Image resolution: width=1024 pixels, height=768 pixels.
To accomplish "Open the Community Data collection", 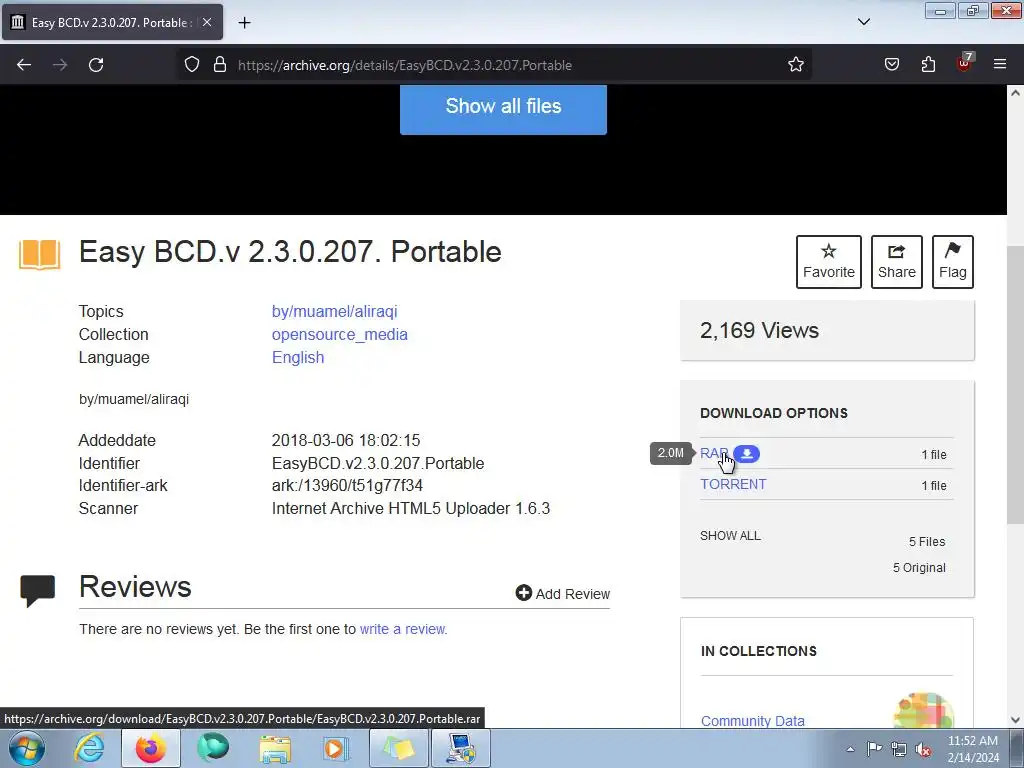I will tap(752, 720).
